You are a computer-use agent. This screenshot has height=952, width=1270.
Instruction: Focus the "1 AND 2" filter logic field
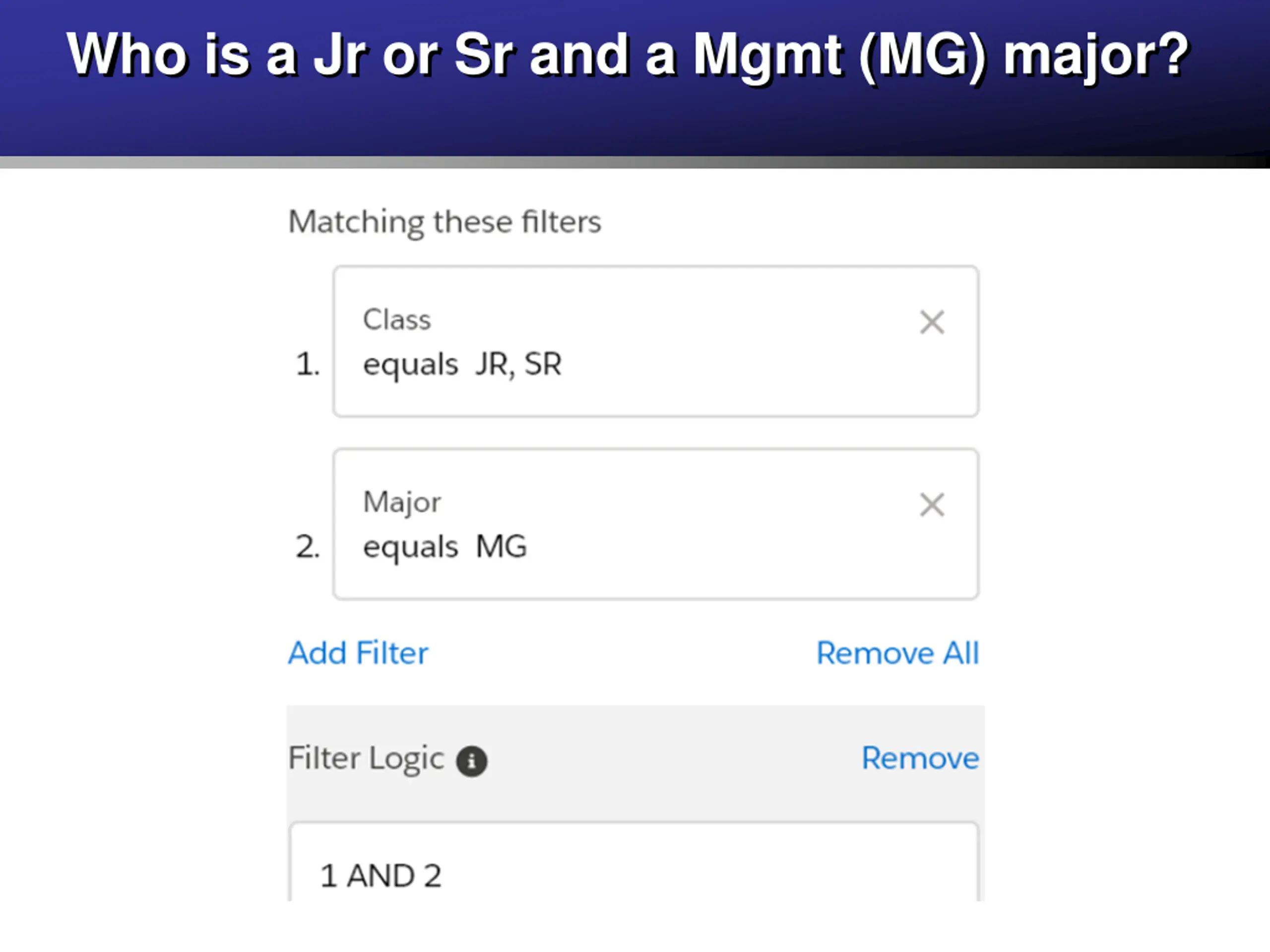tap(634, 862)
